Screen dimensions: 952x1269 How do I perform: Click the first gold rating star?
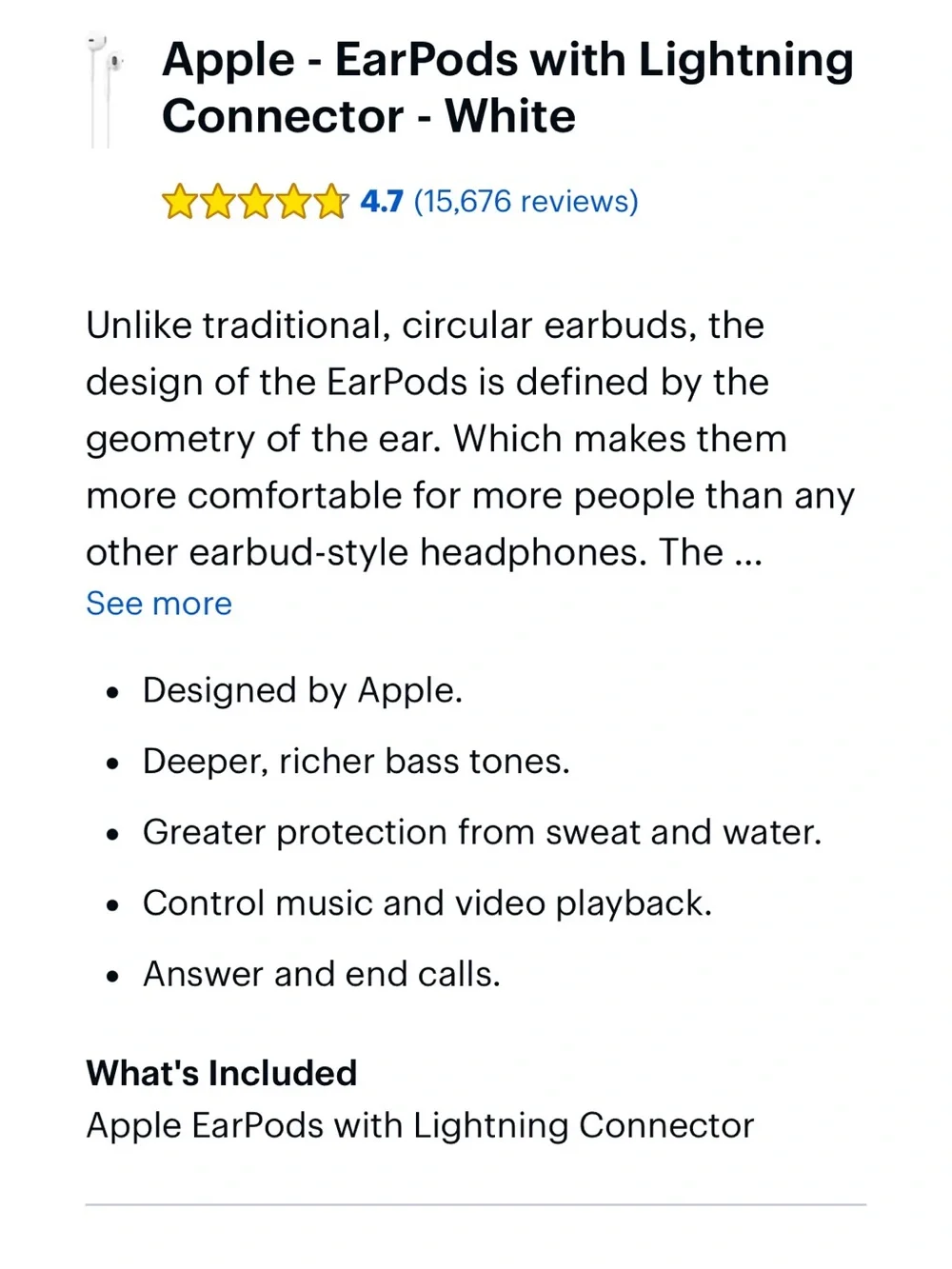[x=180, y=202]
